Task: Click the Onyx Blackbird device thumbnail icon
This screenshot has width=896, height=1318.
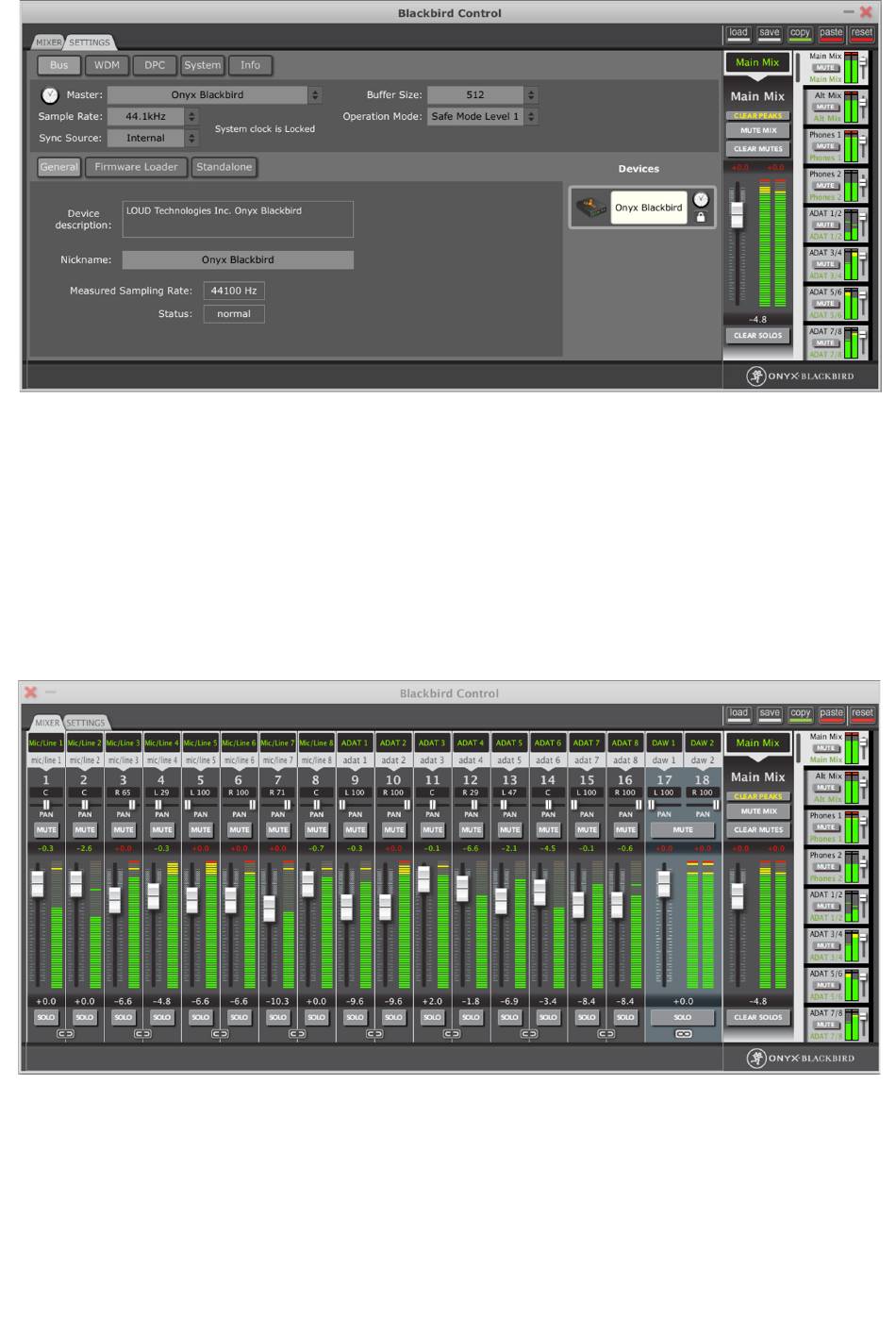Action: pyautogui.click(x=591, y=207)
